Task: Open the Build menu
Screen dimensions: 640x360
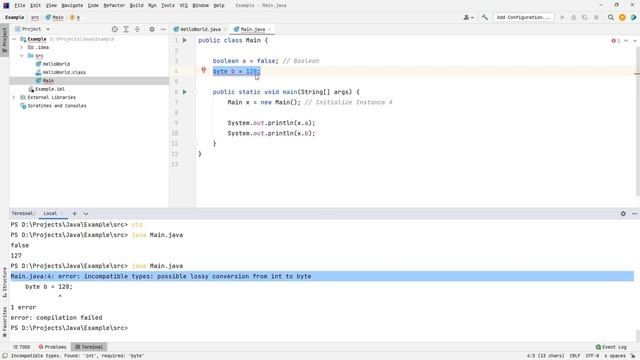Action: 136,5
